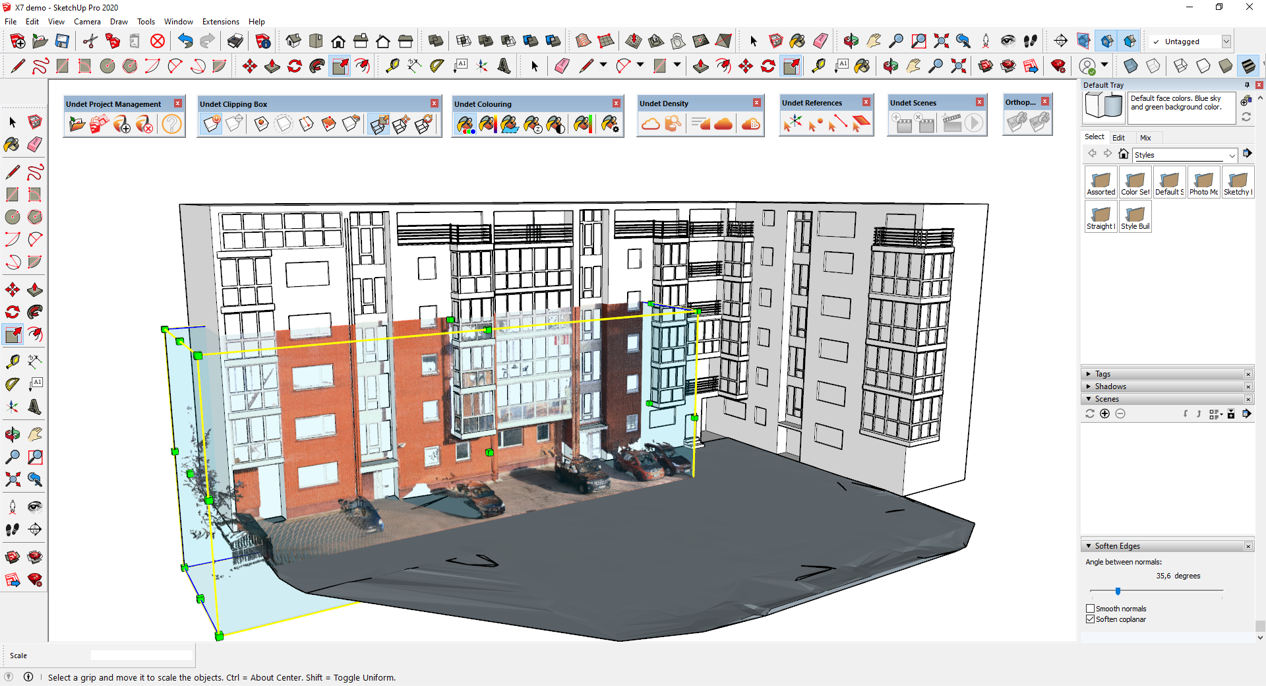This screenshot has width=1266, height=686.
Task: Open the Assorted styles folder thumbnail
Action: coord(1101,182)
